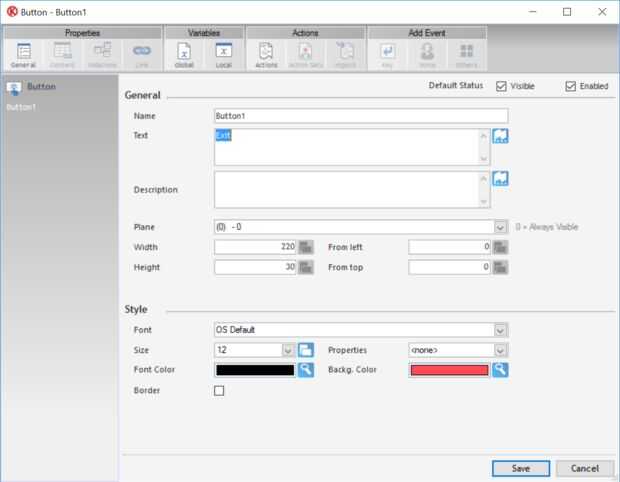
Task: Click the 'Default Status' label
Action: (x=456, y=85)
